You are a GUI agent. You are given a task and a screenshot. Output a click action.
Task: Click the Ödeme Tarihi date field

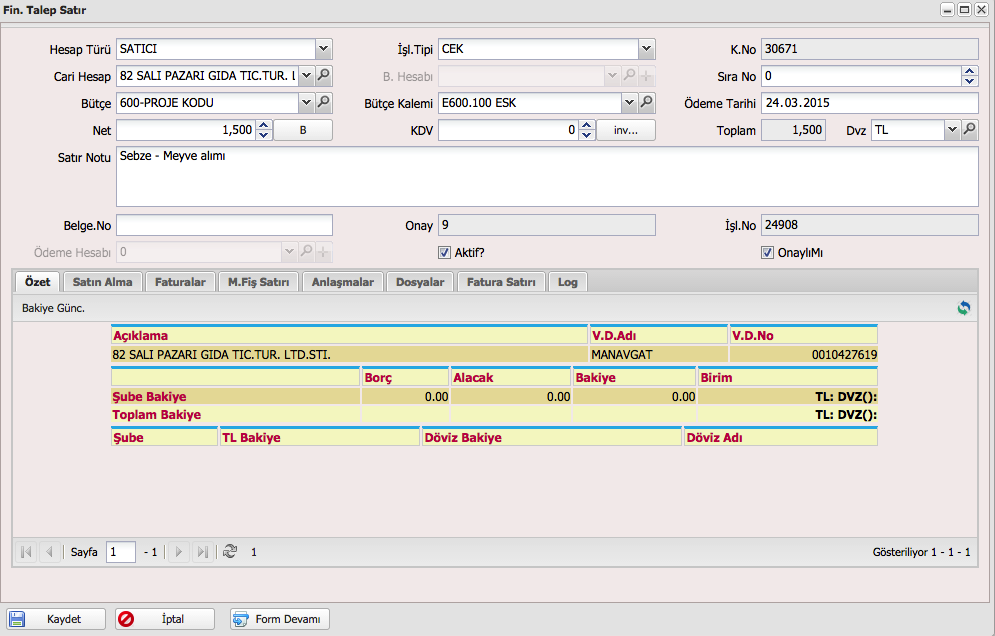point(870,103)
